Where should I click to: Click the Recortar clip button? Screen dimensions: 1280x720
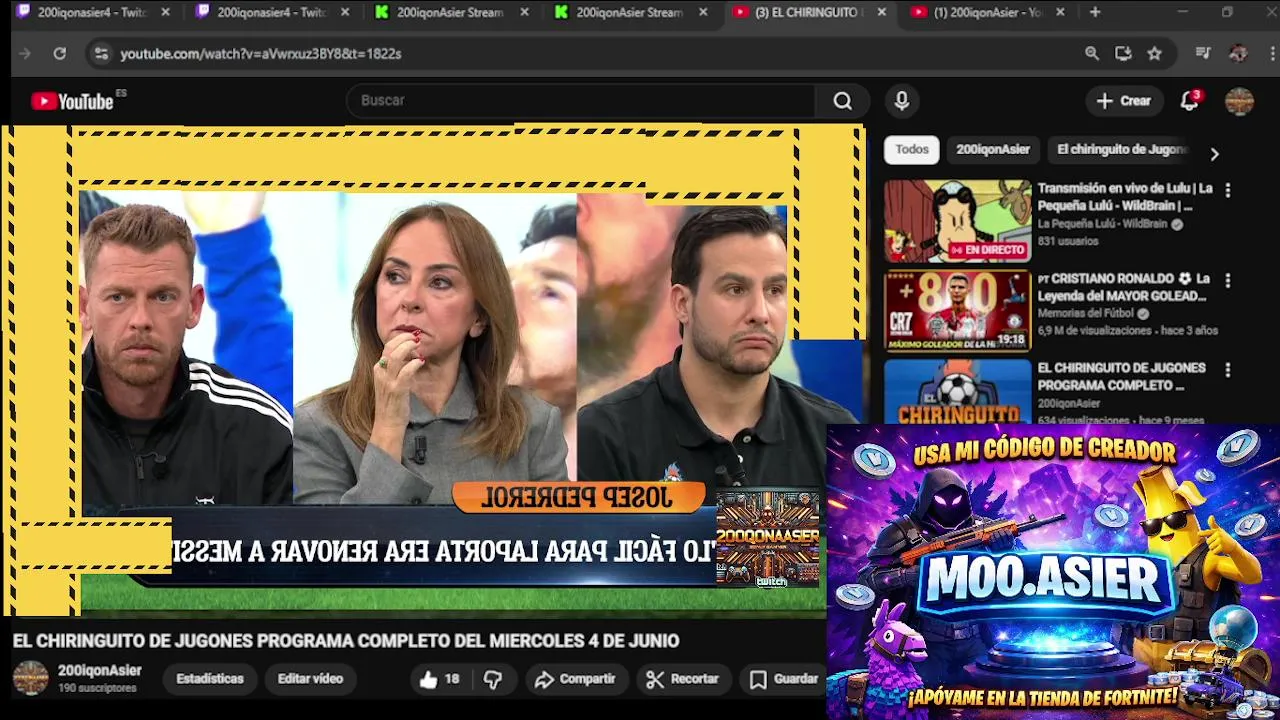[683, 679]
